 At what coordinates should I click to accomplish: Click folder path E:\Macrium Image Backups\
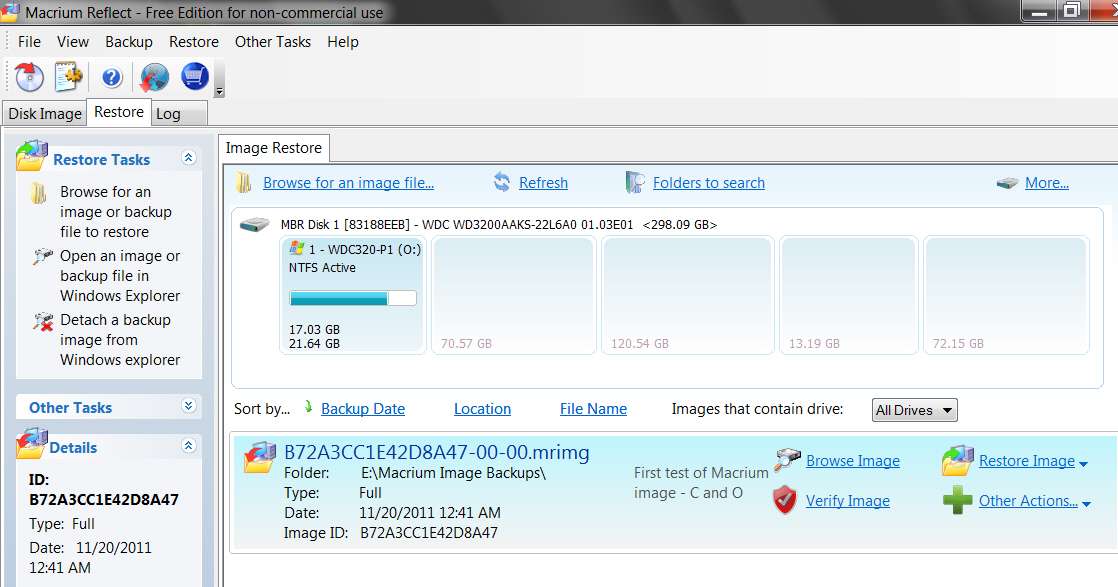(x=453, y=473)
